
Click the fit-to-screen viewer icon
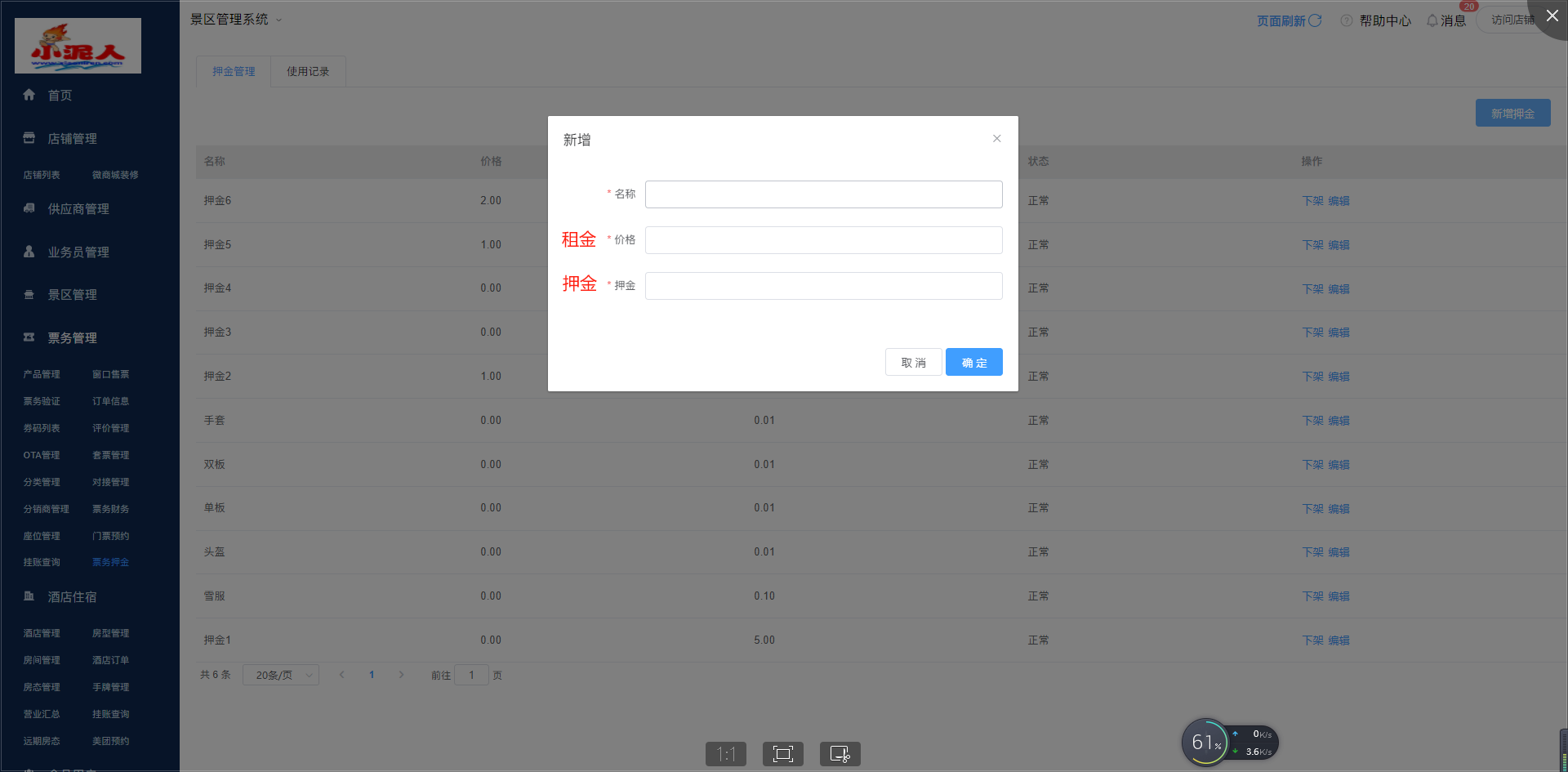(782, 753)
